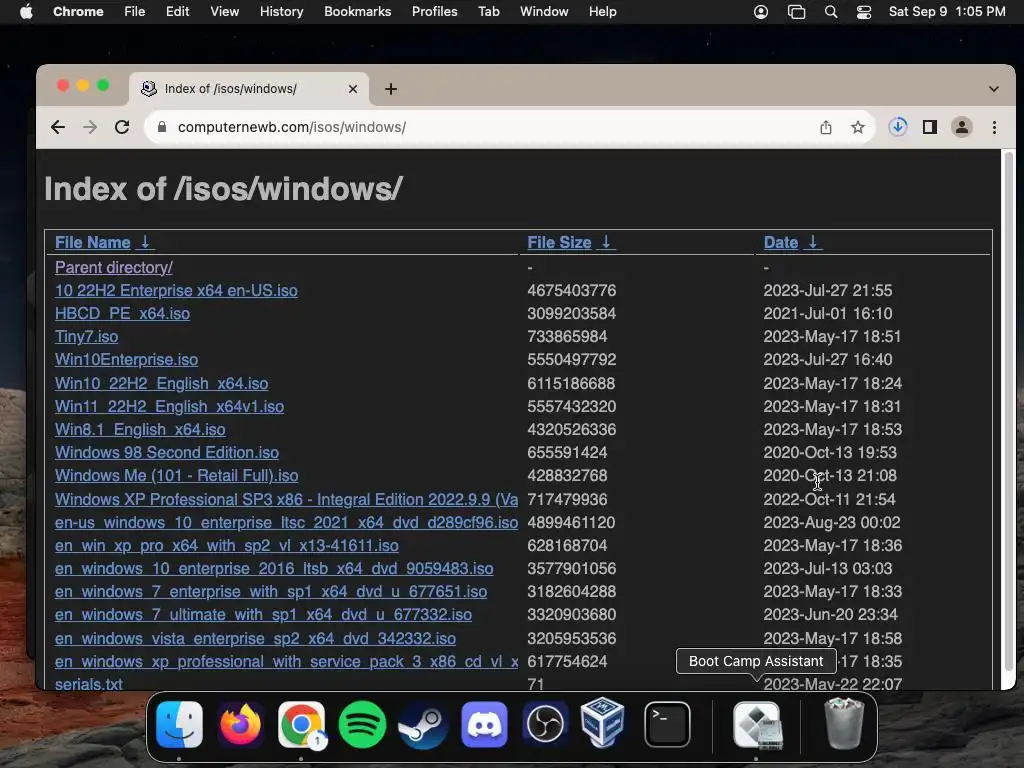This screenshot has width=1024, height=768.
Task: Open the Tab menu
Action: [x=488, y=12]
